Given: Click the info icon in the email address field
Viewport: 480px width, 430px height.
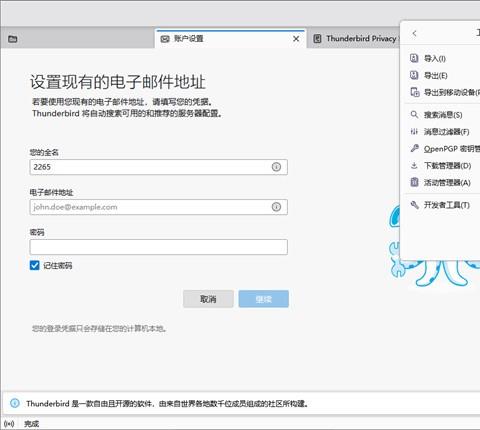Looking at the screenshot, I should (276, 207).
